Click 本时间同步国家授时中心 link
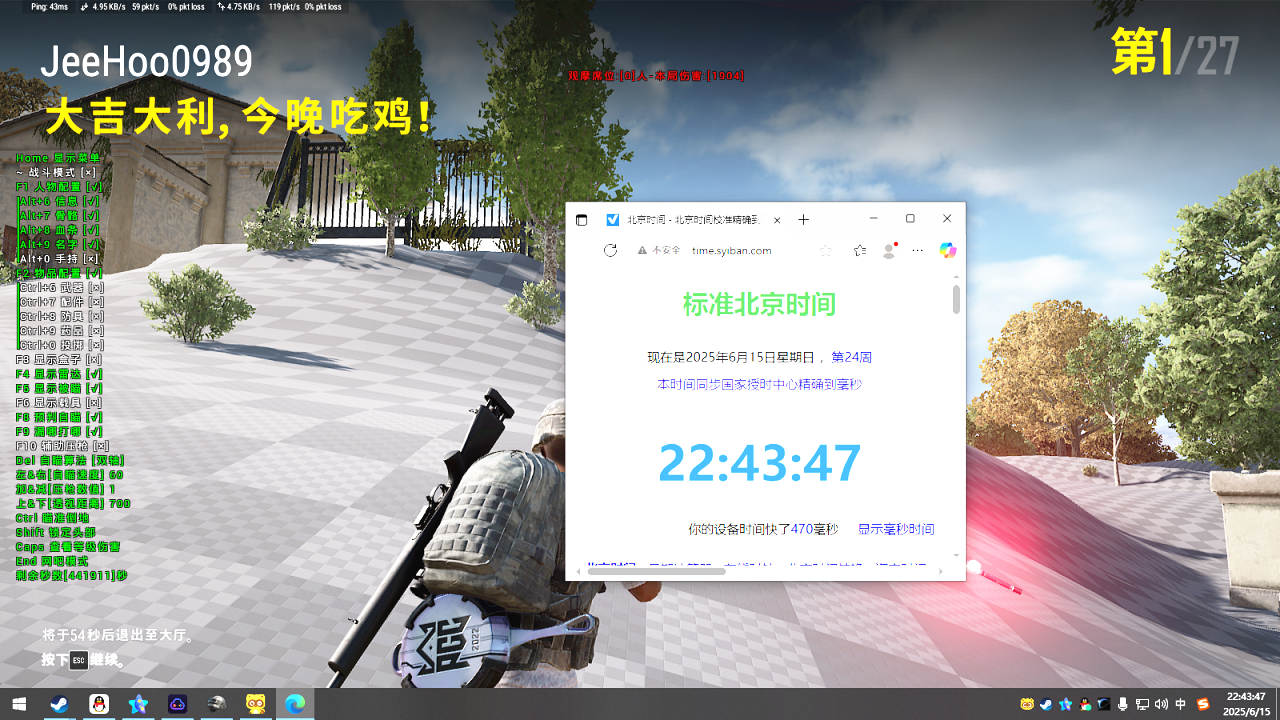Viewport: 1280px width, 720px height. 759,384
